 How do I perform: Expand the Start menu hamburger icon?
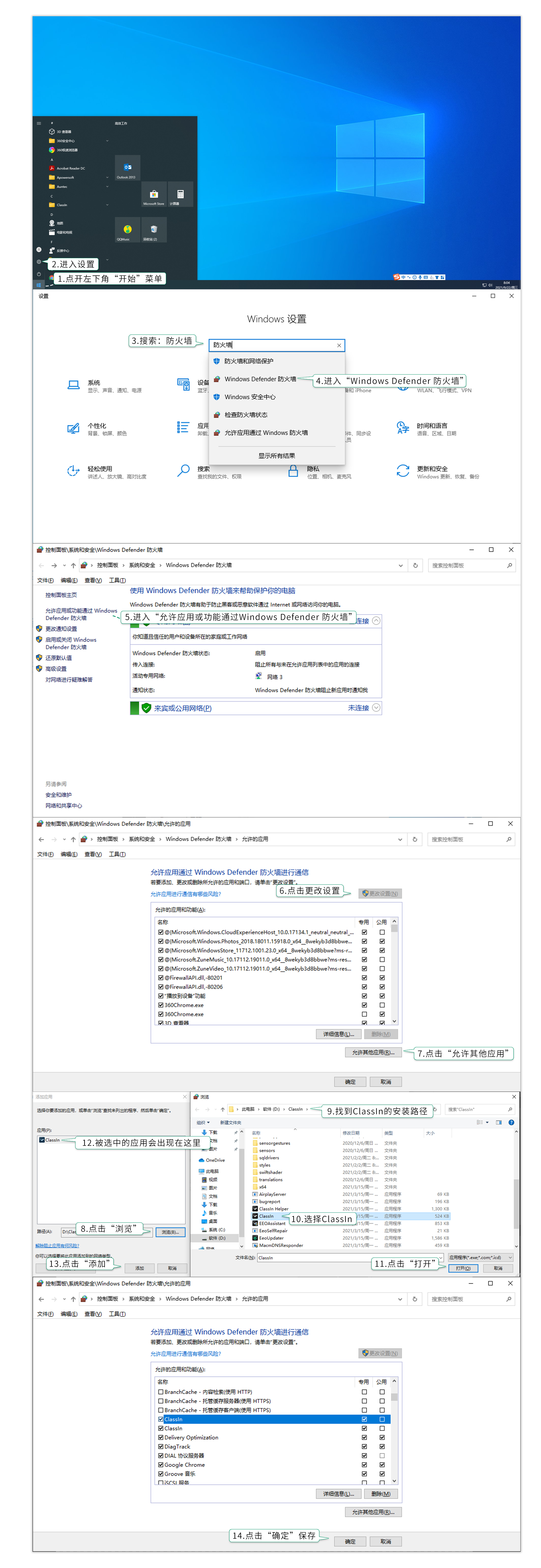tap(38, 123)
